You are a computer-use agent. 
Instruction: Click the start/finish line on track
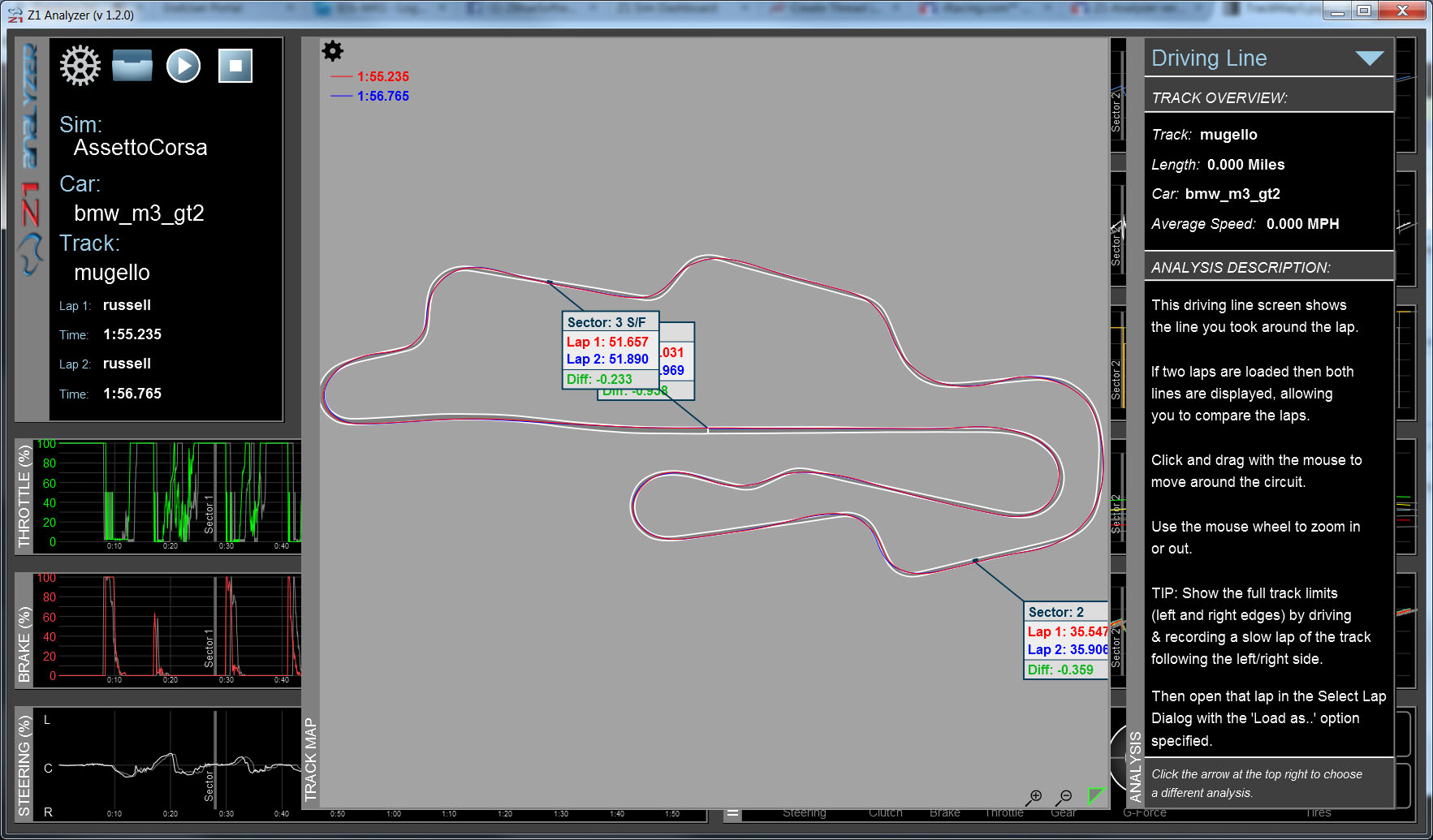pyautogui.click(x=708, y=429)
